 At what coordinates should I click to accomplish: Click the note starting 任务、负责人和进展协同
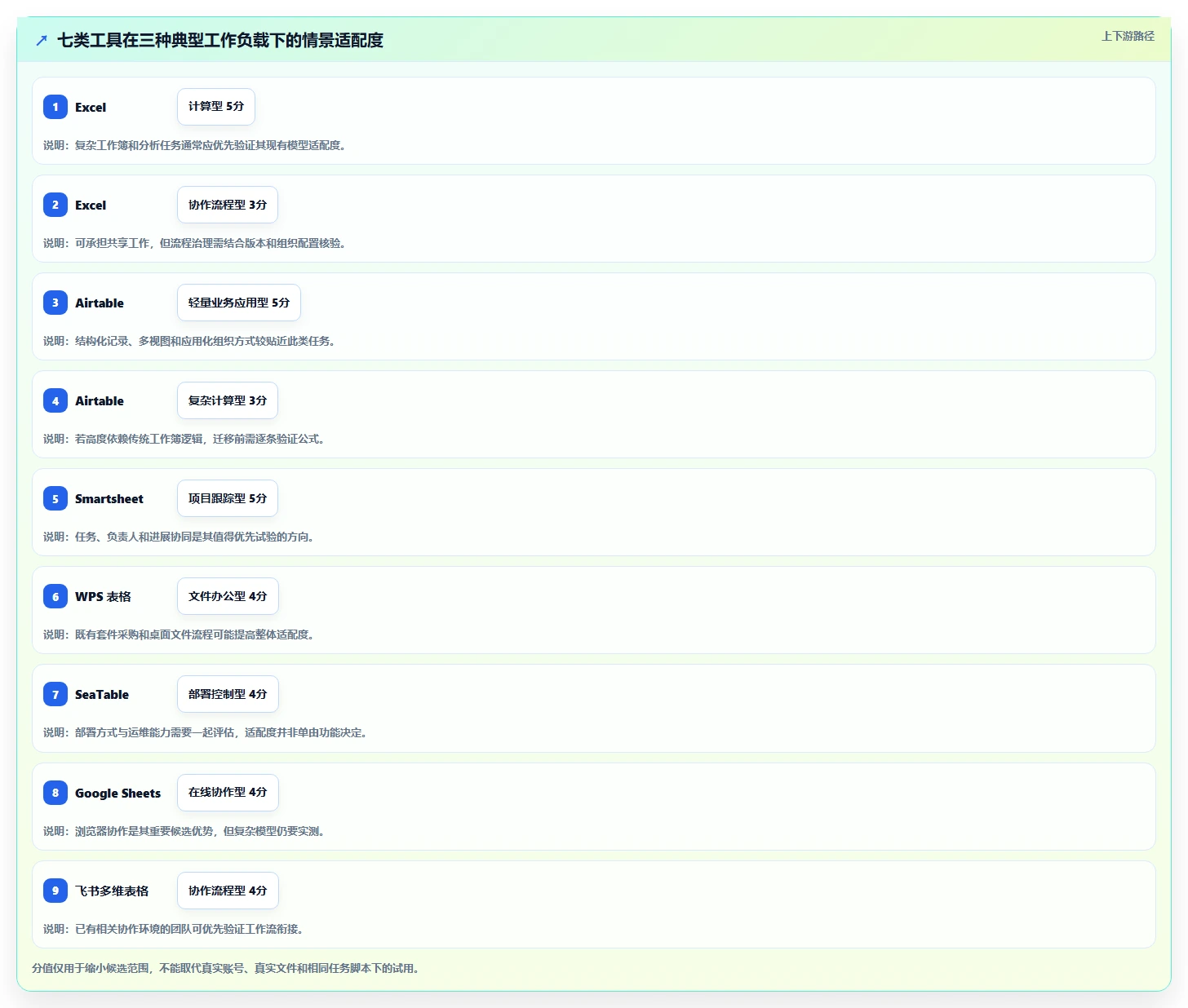click(x=179, y=537)
